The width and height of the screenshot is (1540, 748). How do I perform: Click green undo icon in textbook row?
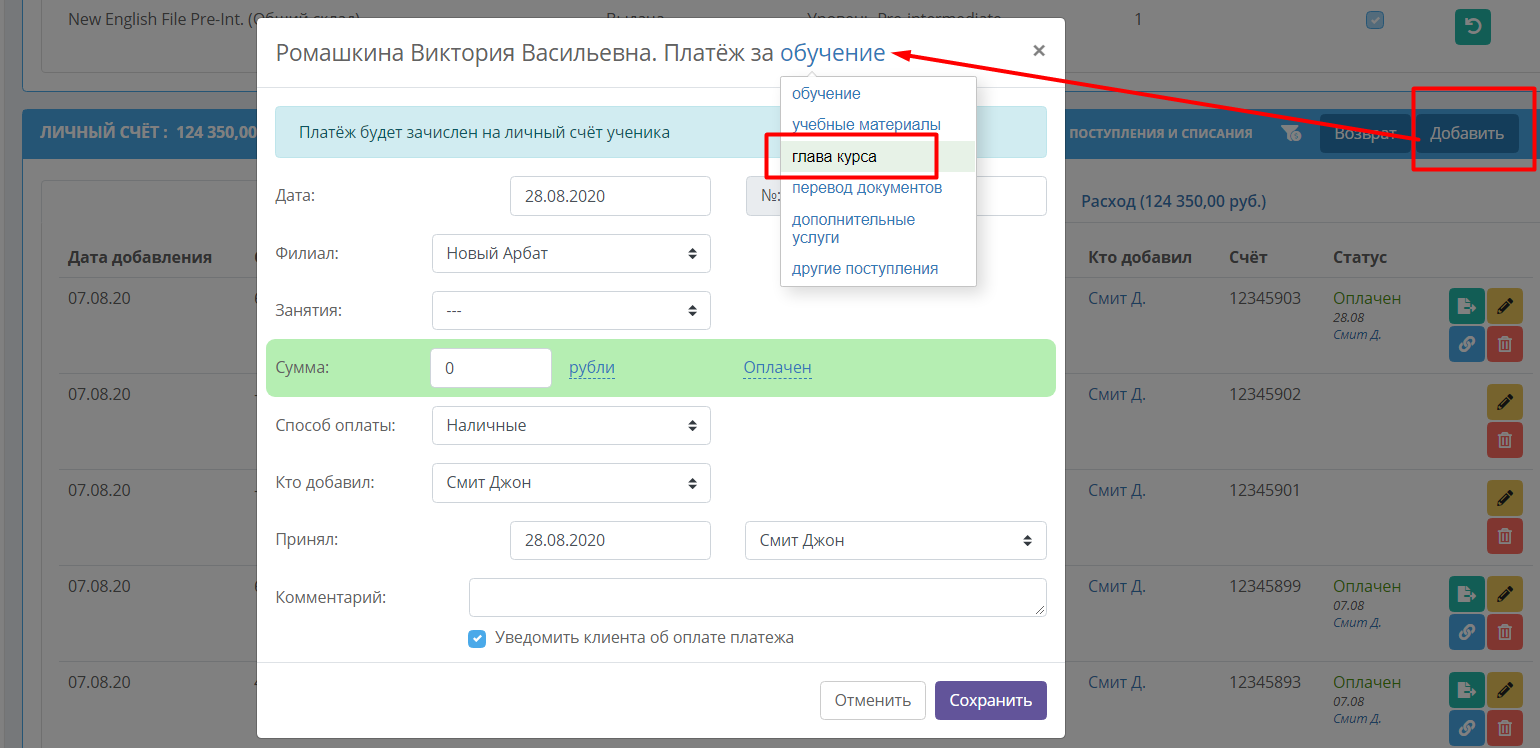pyautogui.click(x=1472, y=27)
